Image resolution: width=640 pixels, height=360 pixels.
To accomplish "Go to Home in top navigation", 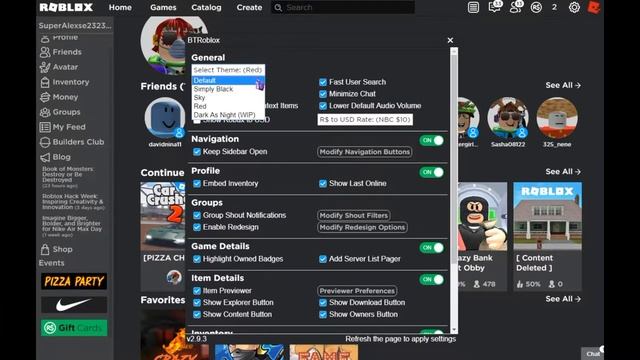I will [x=120, y=7].
